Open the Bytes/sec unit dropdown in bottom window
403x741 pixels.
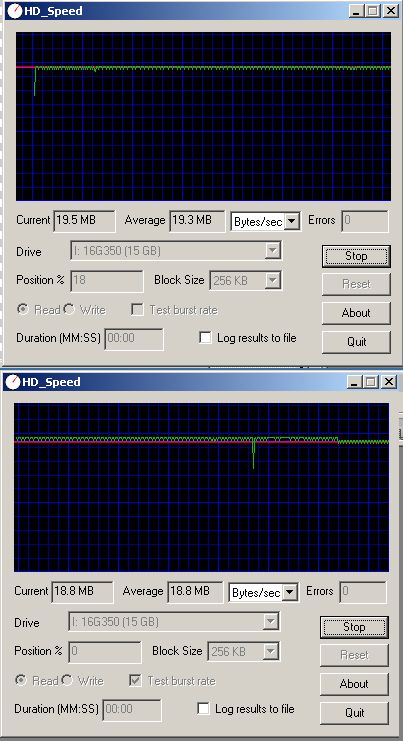coord(291,592)
